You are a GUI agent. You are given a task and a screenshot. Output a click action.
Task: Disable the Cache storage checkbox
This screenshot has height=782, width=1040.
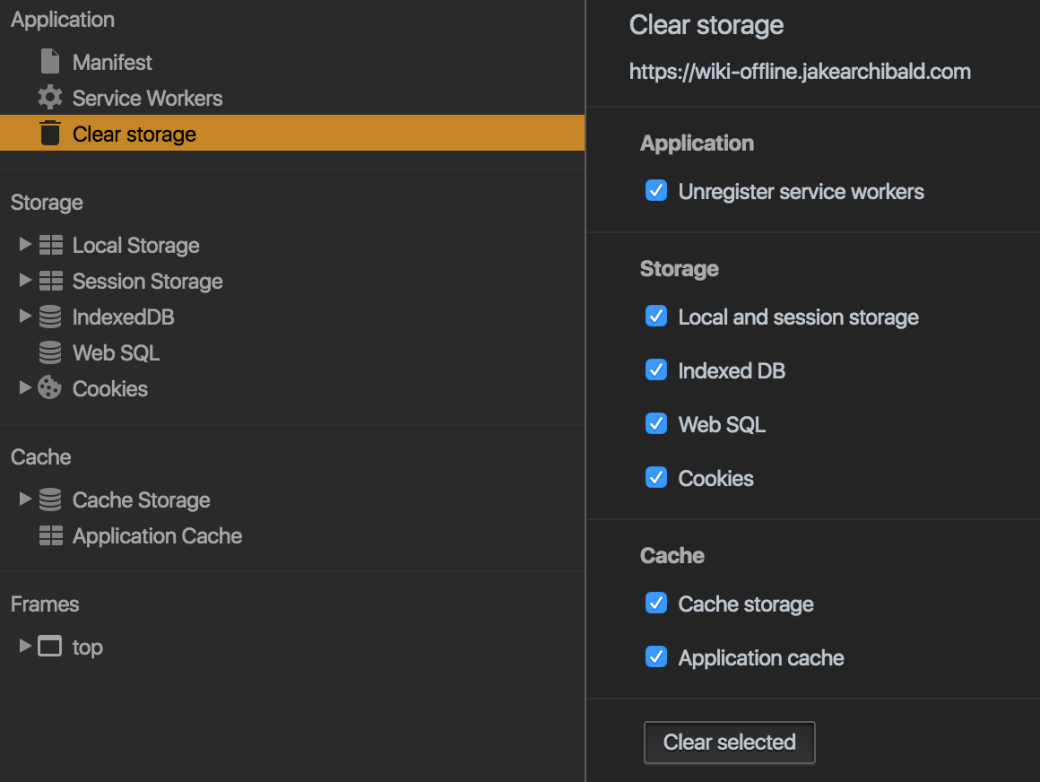(x=656, y=603)
